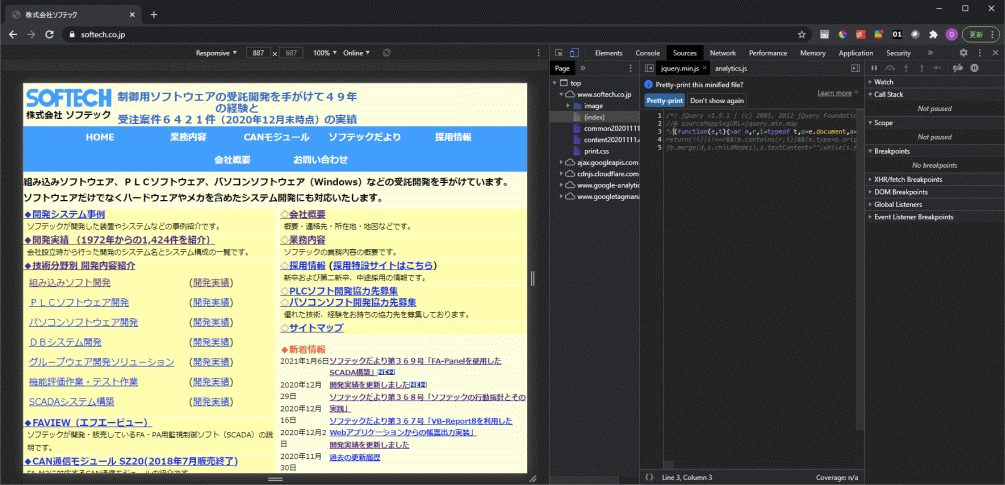Expand the image folder
This screenshot has width=1005, height=485.
pos(568,106)
